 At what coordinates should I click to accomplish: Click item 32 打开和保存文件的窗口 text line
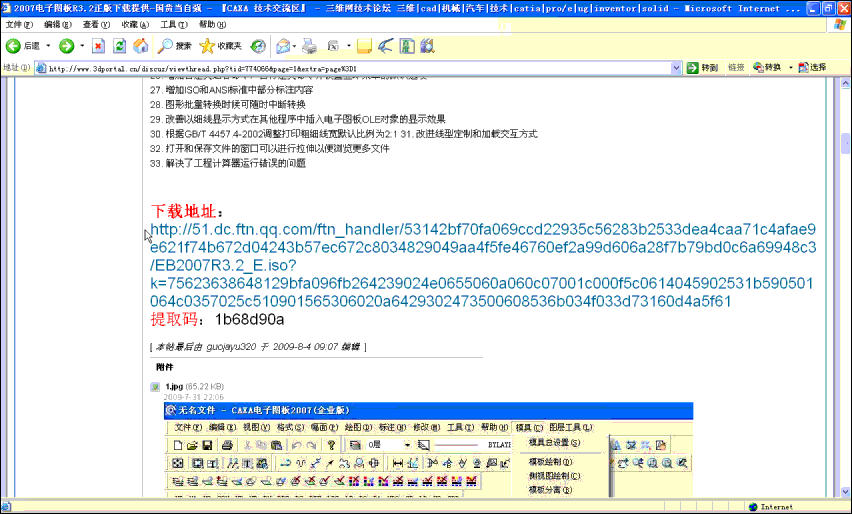[270, 149]
